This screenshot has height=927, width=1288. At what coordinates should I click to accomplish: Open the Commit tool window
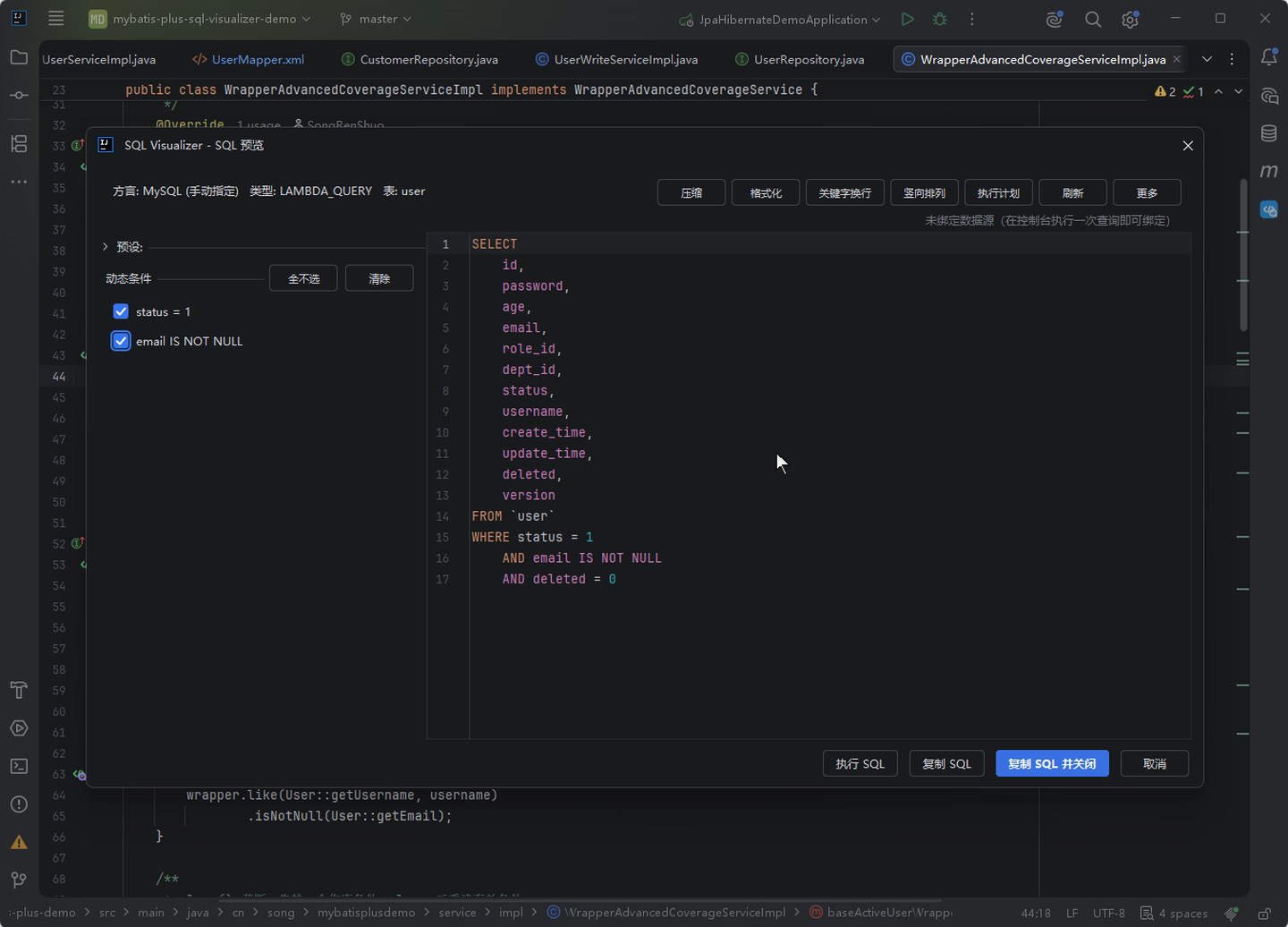(19, 96)
